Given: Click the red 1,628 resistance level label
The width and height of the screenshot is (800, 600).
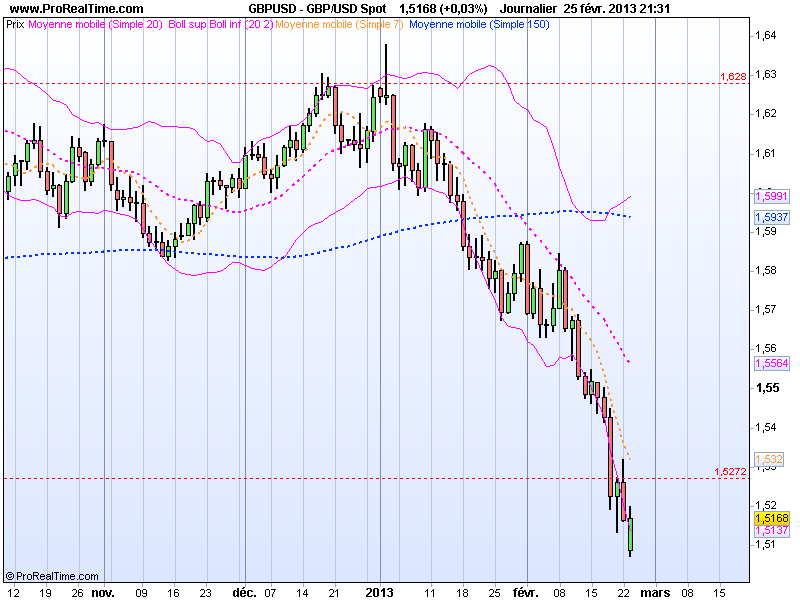Looking at the screenshot, I should coord(733,77).
